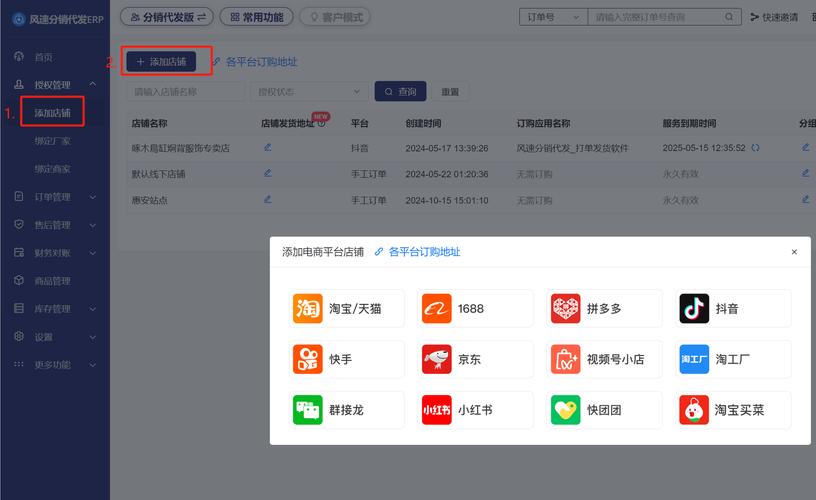Click 风速分销代发_打单发货软件 cell

pos(572,148)
